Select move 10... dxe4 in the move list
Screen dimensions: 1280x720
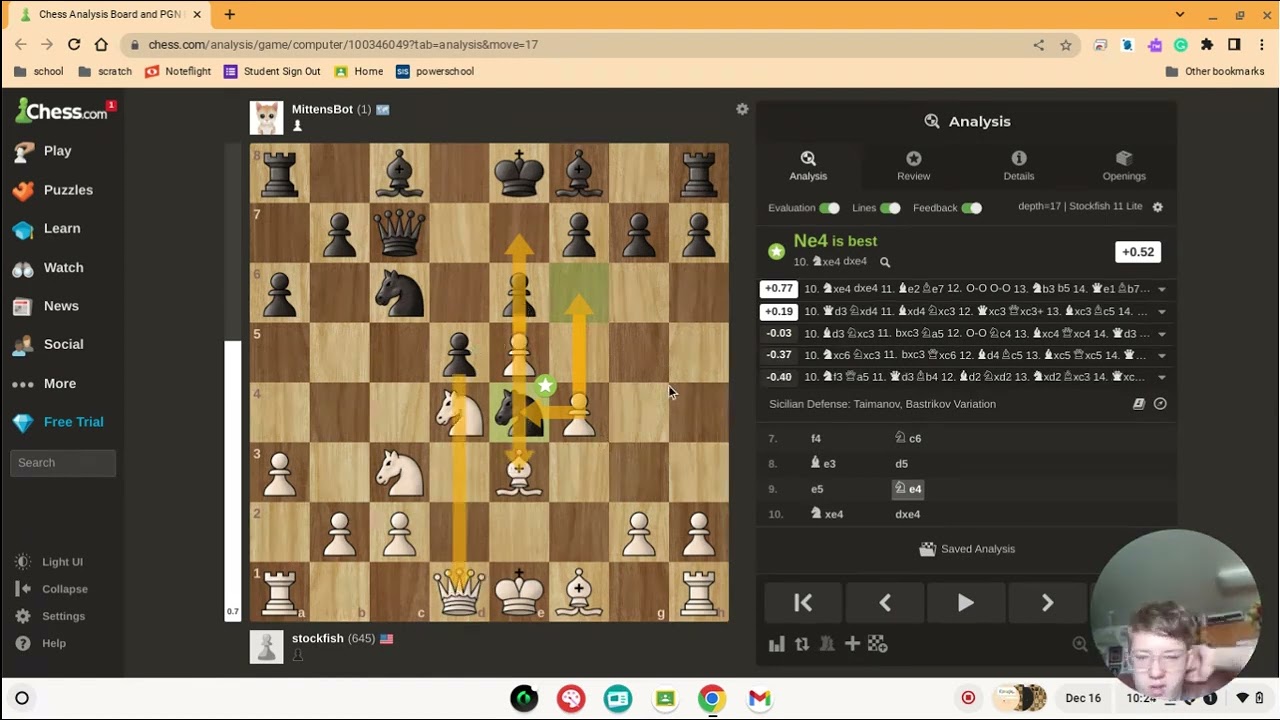[907, 514]
